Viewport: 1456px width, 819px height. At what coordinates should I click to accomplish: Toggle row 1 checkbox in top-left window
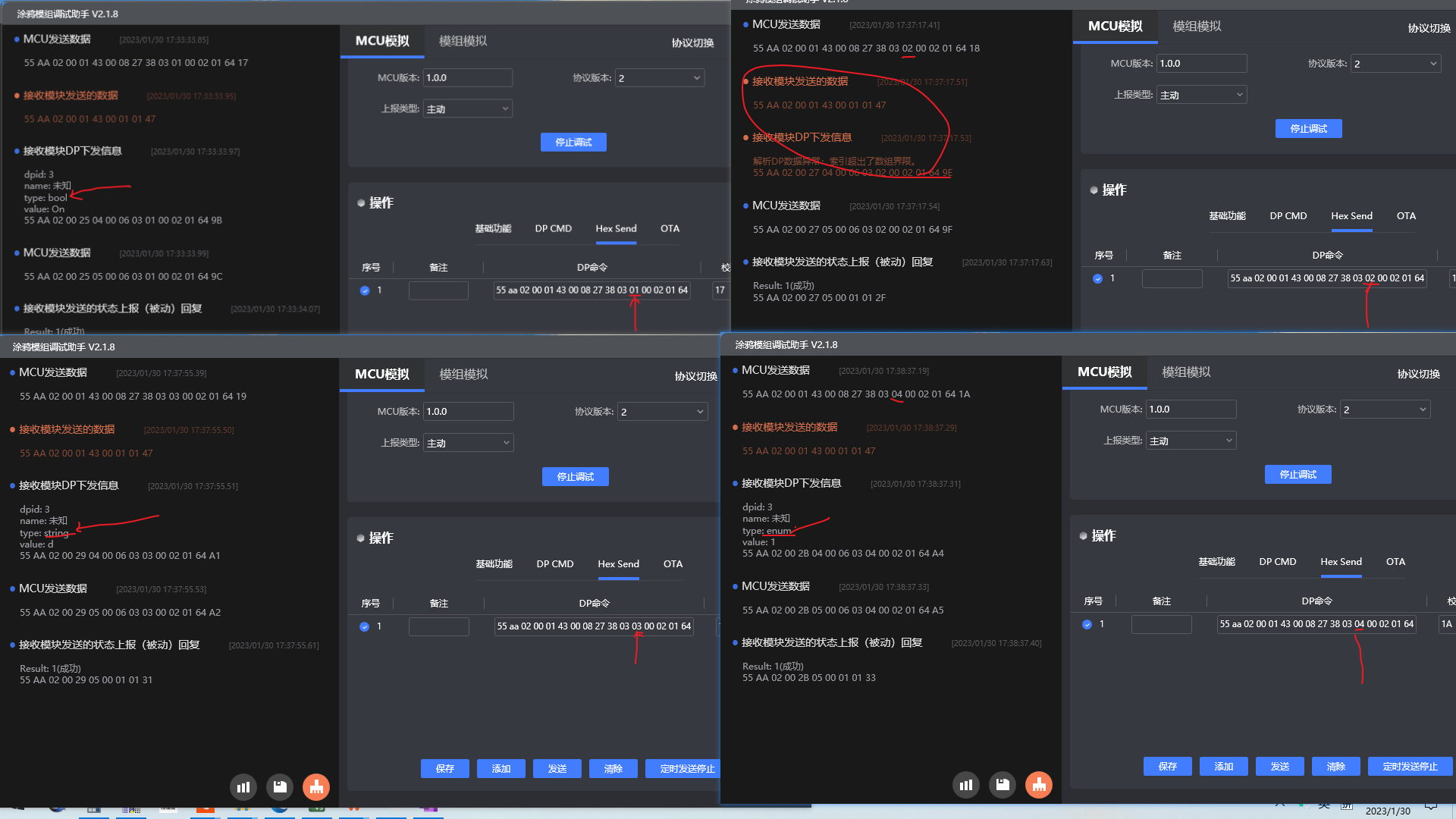point(365,290)
